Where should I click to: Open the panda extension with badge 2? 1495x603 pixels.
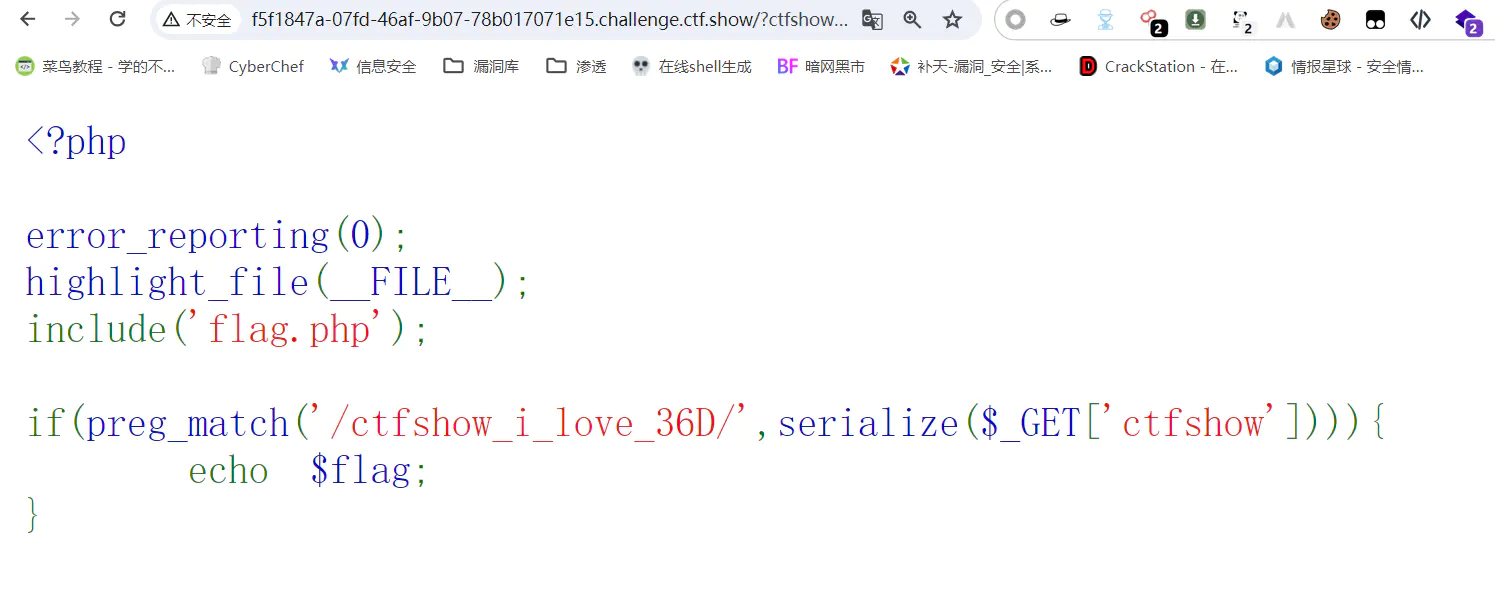click(1241, 21)
